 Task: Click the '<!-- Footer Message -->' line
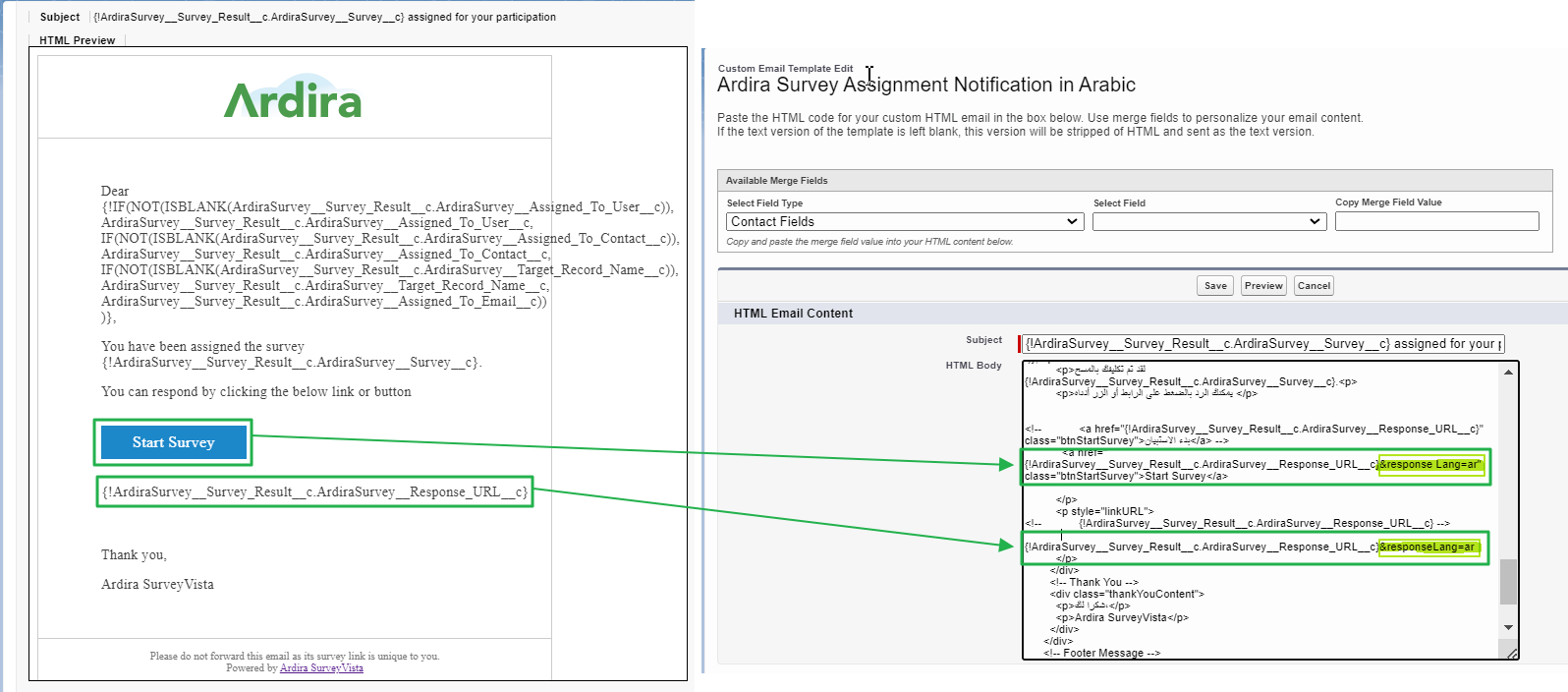pyautogui.click(x=1101, y=653)
